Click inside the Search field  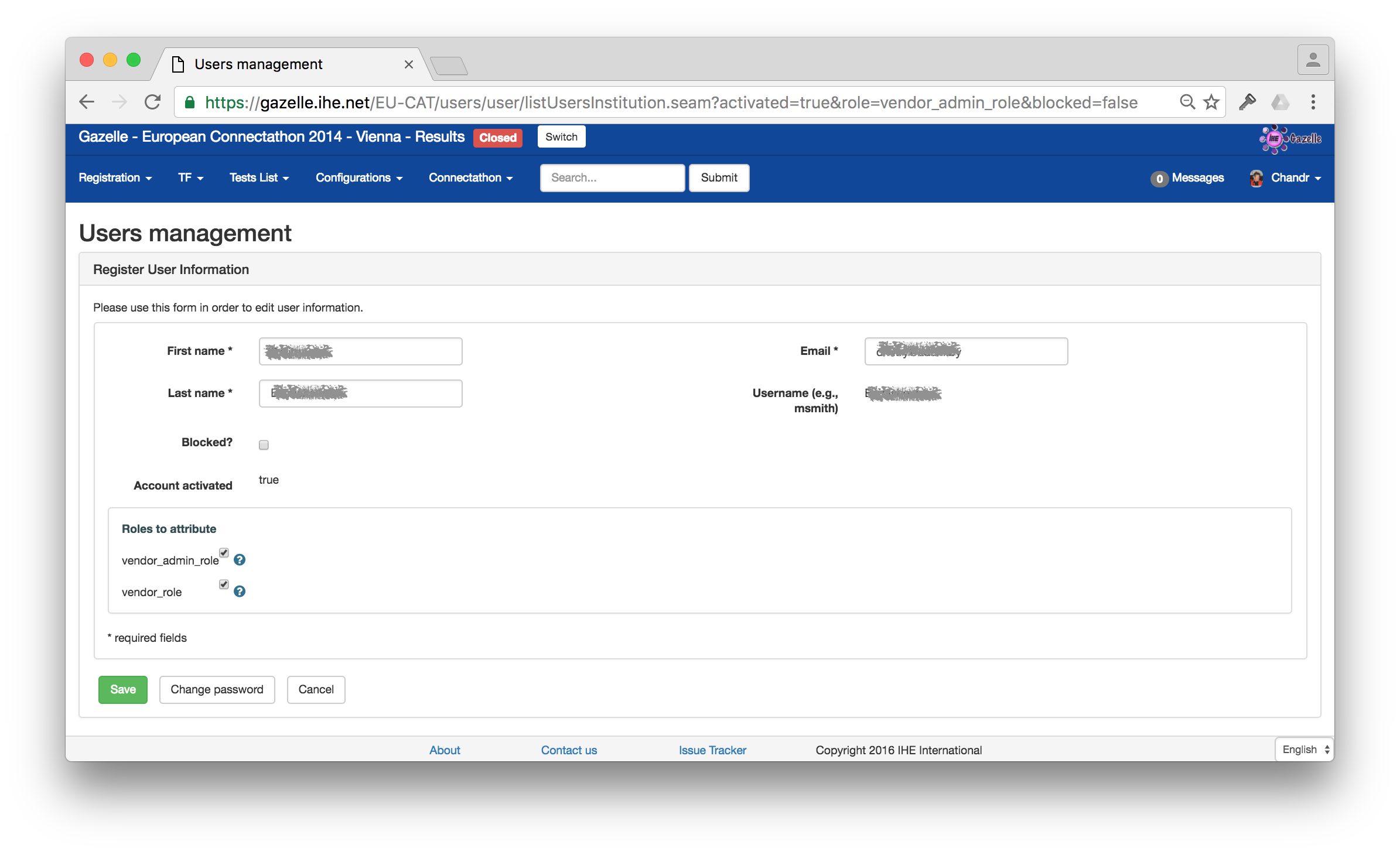[x=612, y=178]
